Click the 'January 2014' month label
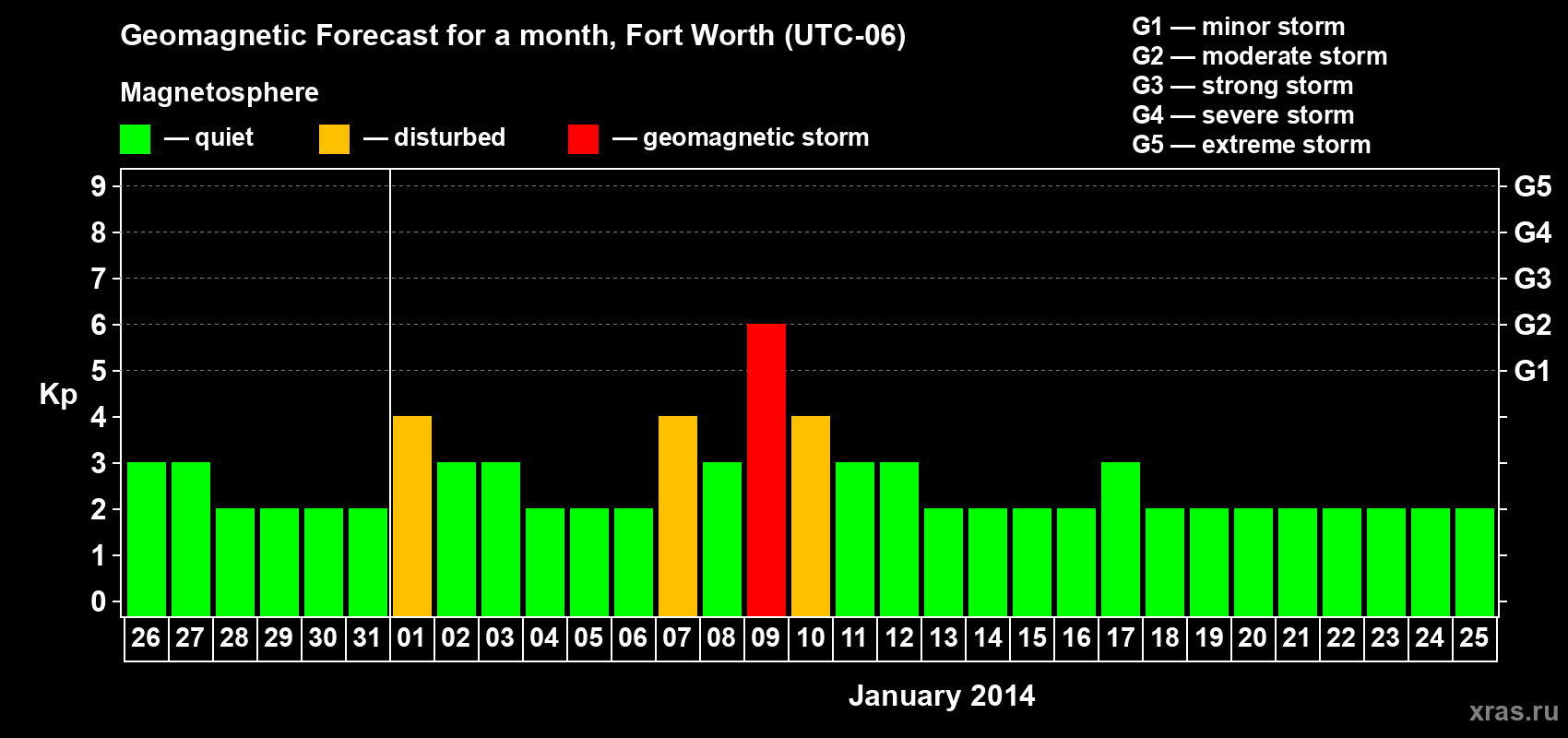 [x=942, y=696]
